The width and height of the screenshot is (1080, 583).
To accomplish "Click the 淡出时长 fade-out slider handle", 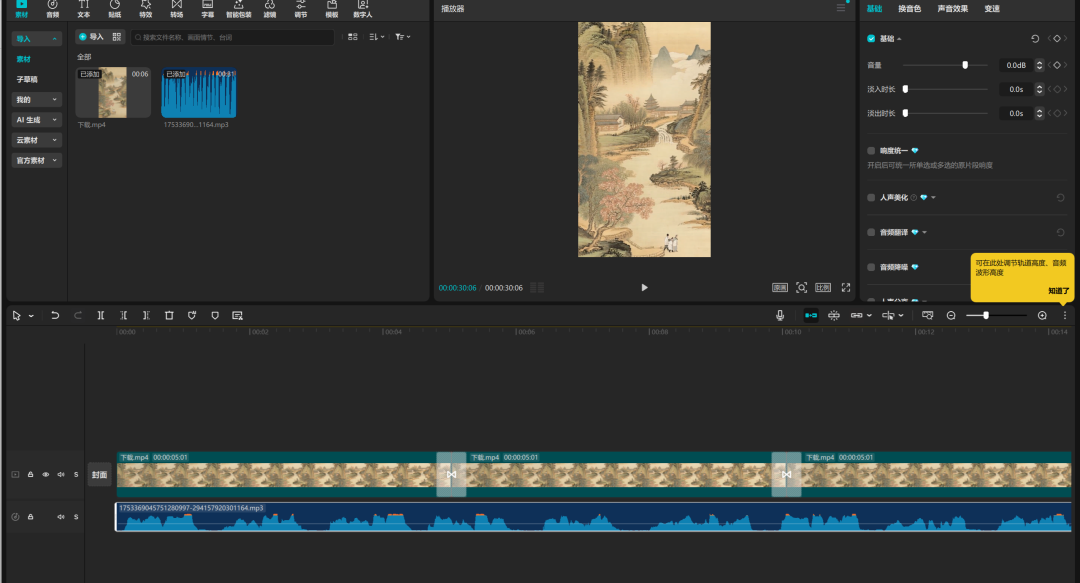I will tap(905, 113).
